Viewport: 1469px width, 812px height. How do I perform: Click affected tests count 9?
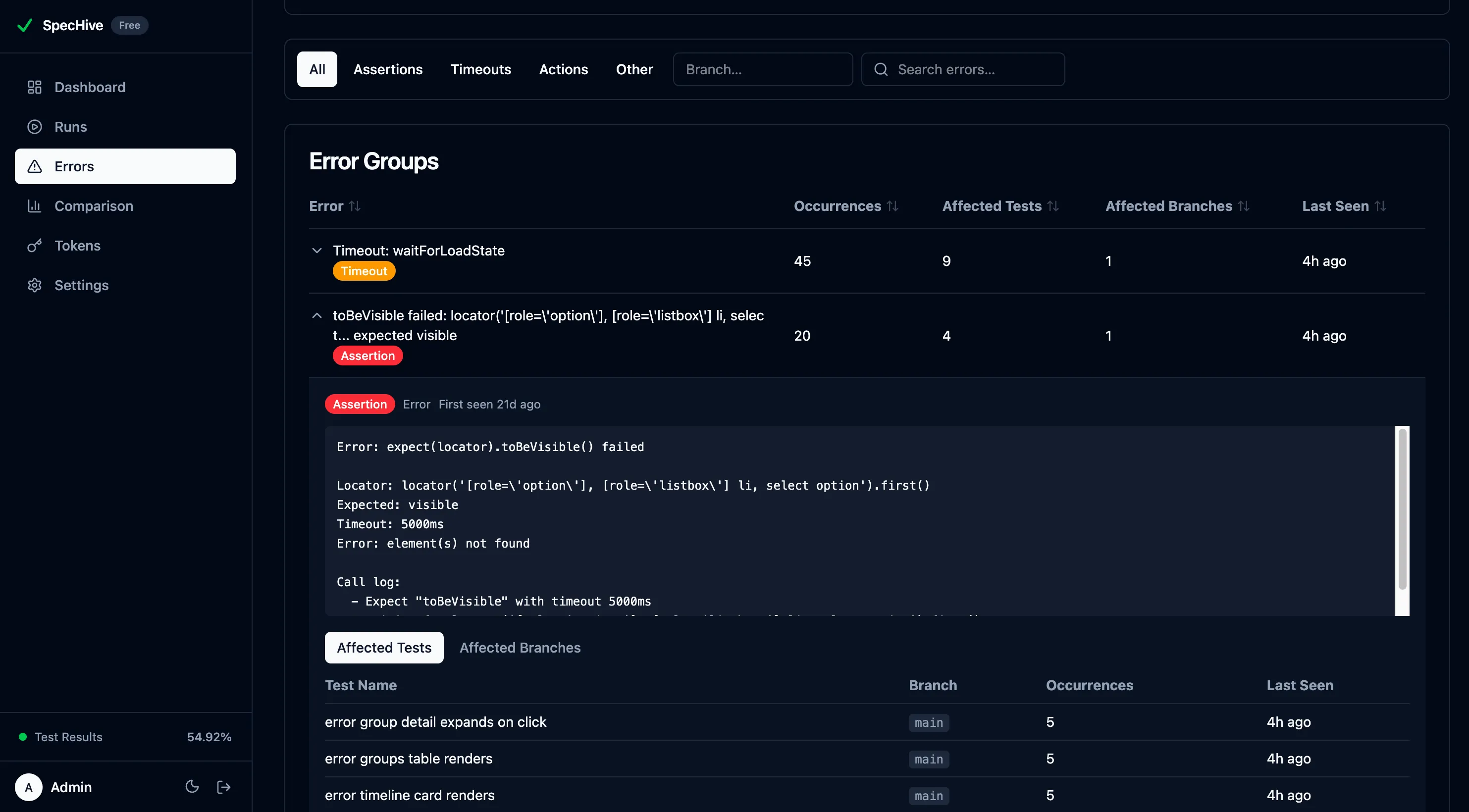point(946,261)
